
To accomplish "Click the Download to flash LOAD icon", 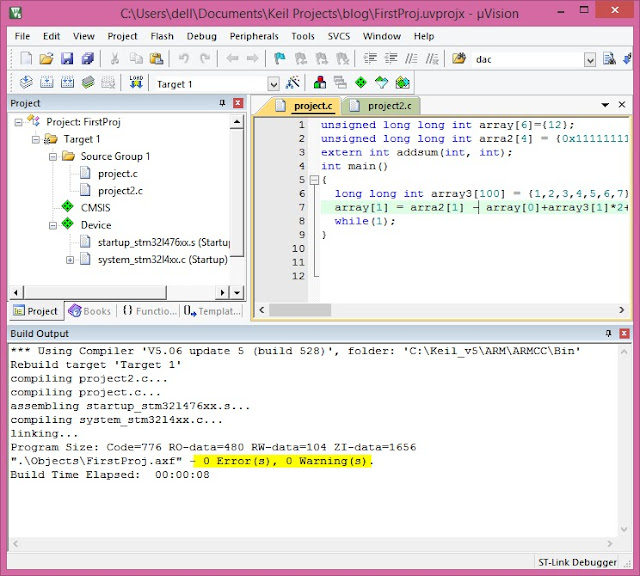I will [136, 82].
